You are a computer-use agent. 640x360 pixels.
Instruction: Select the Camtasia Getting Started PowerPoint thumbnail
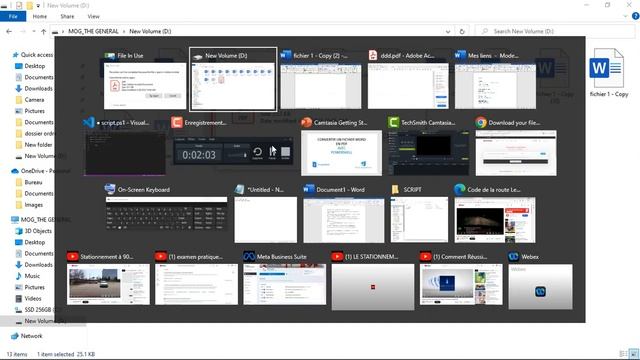point(341,153)
